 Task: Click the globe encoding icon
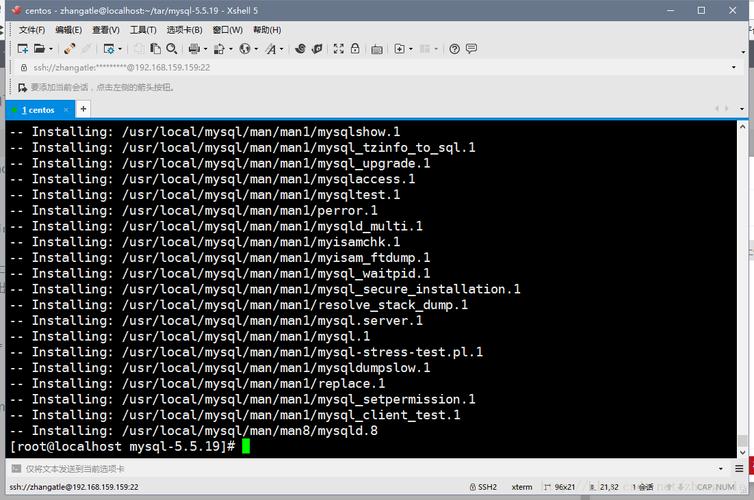(x=243, y=48)
